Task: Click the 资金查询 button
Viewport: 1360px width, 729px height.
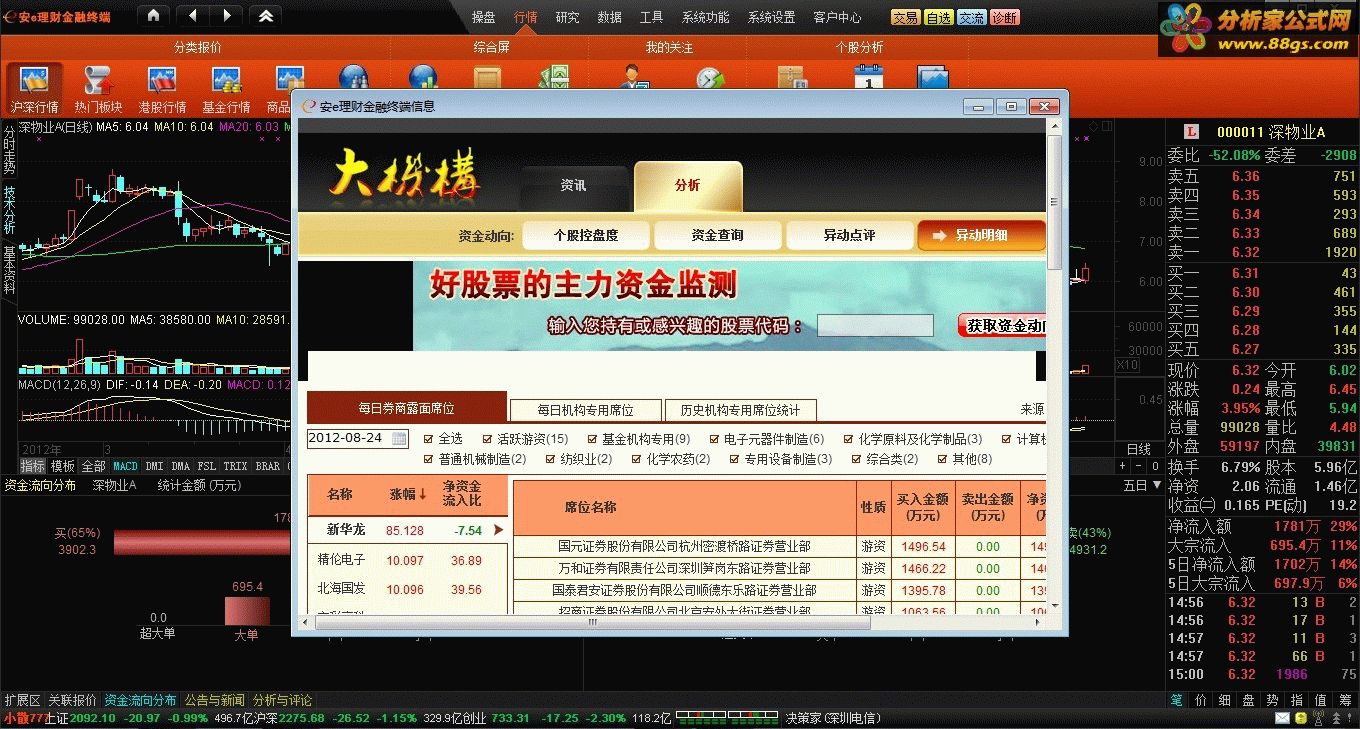Action: (717, 235)
